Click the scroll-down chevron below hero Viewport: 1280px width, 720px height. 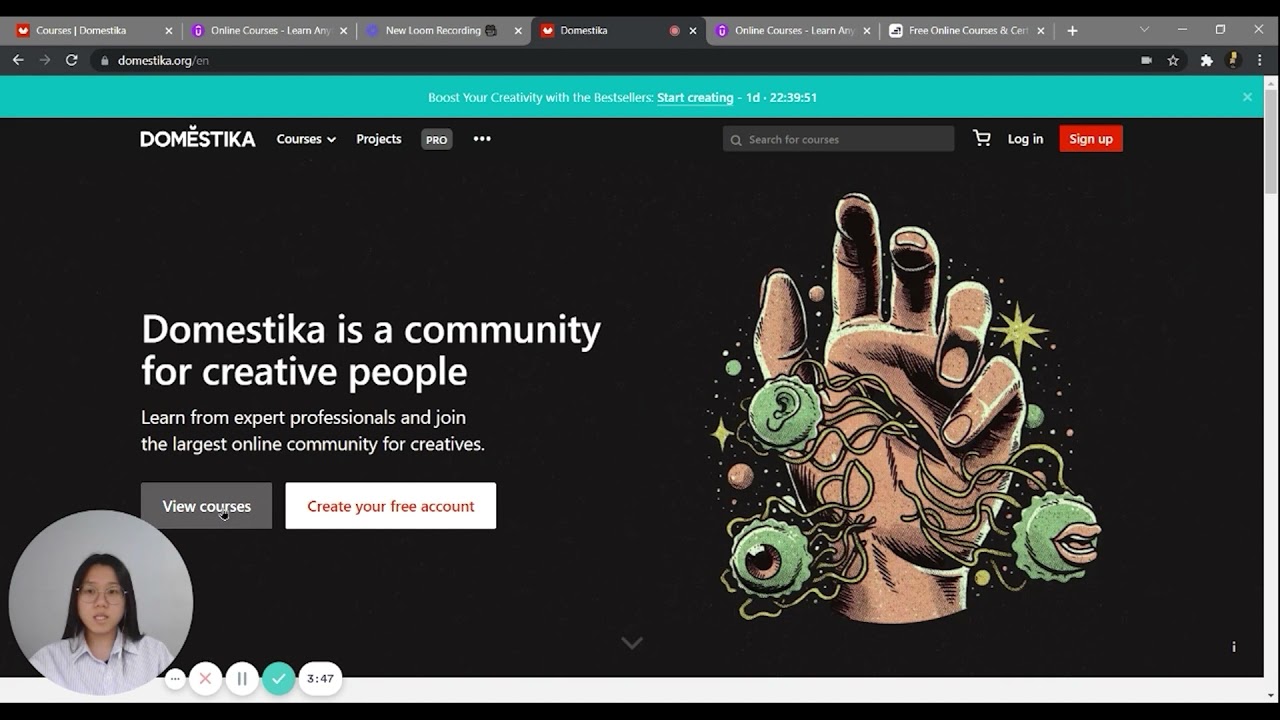(632, 643)
